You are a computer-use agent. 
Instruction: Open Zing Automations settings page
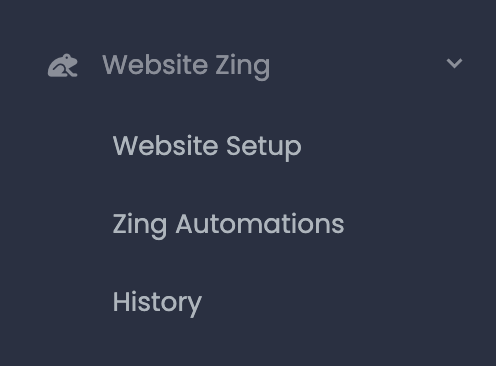[228, 225]
